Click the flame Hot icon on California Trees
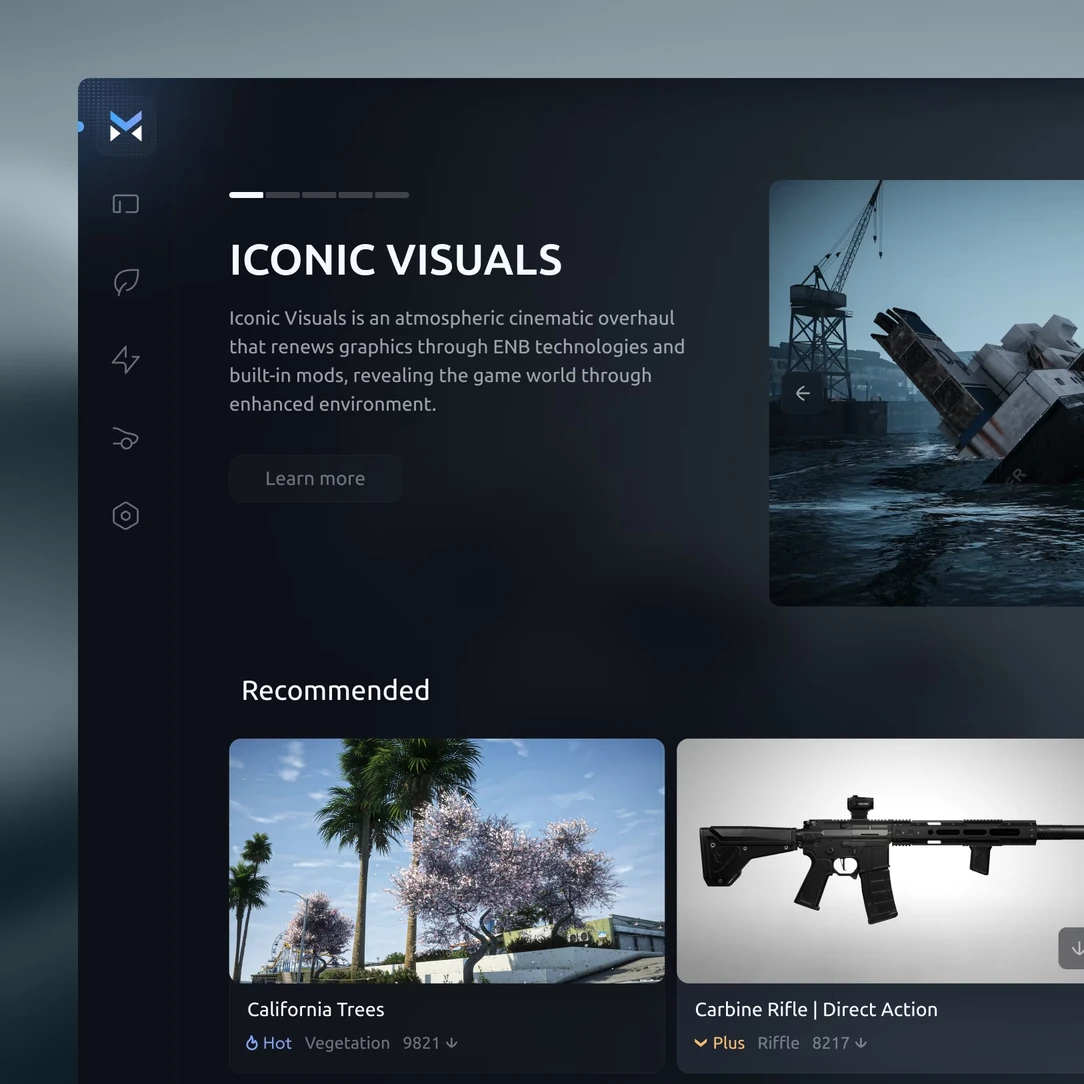The width and height of the screenshot is (1084, 1084). (x=252, y=1043)
